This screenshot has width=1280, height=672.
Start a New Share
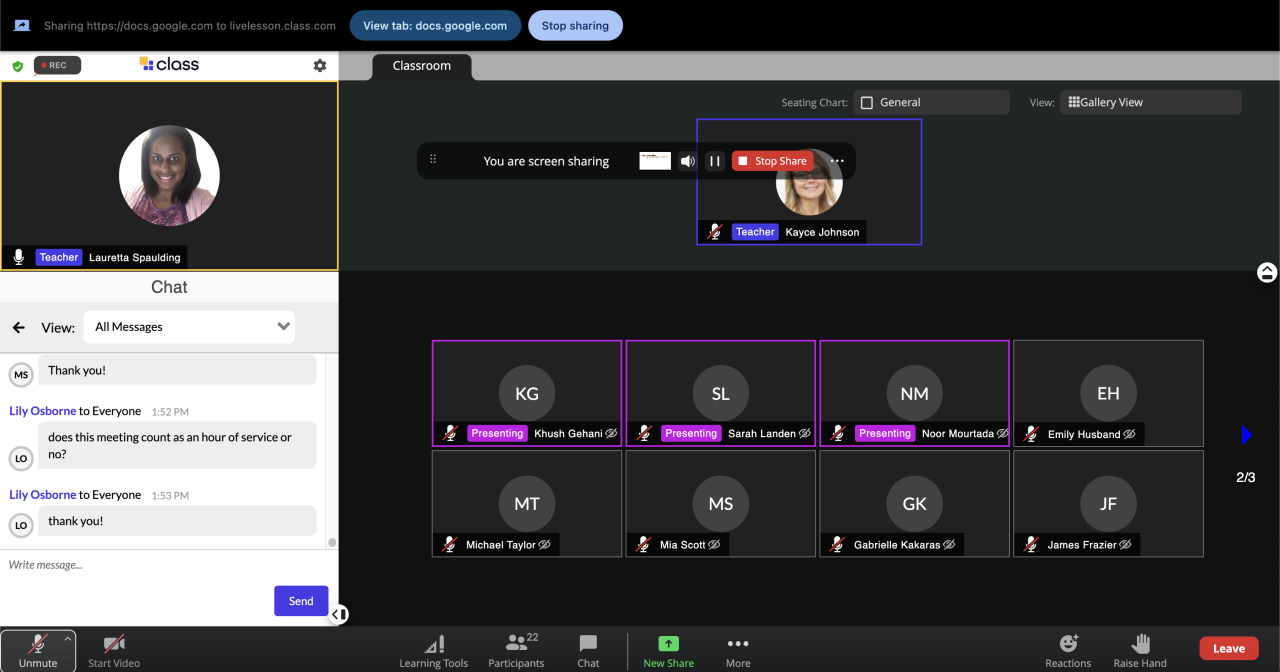pyautogui.click(x=668, y=651)
